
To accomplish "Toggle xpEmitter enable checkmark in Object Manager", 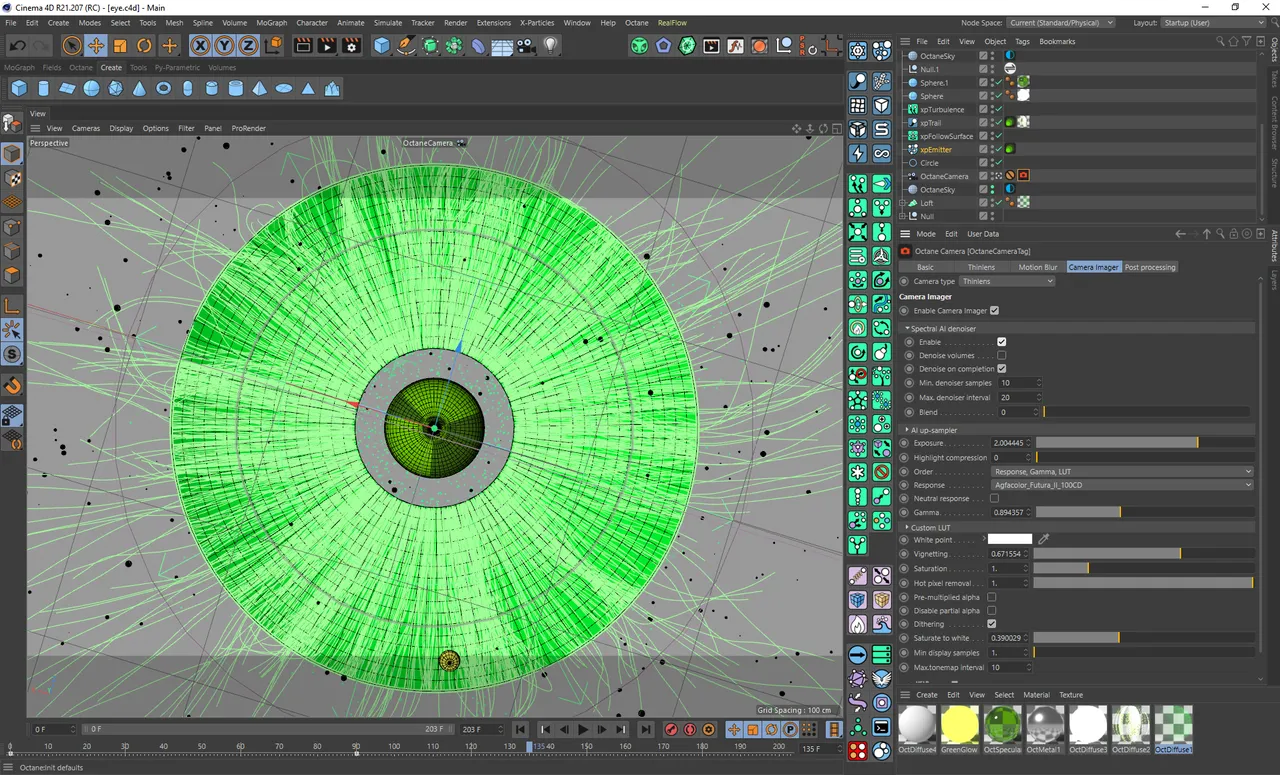I will (x=998, y=149).
